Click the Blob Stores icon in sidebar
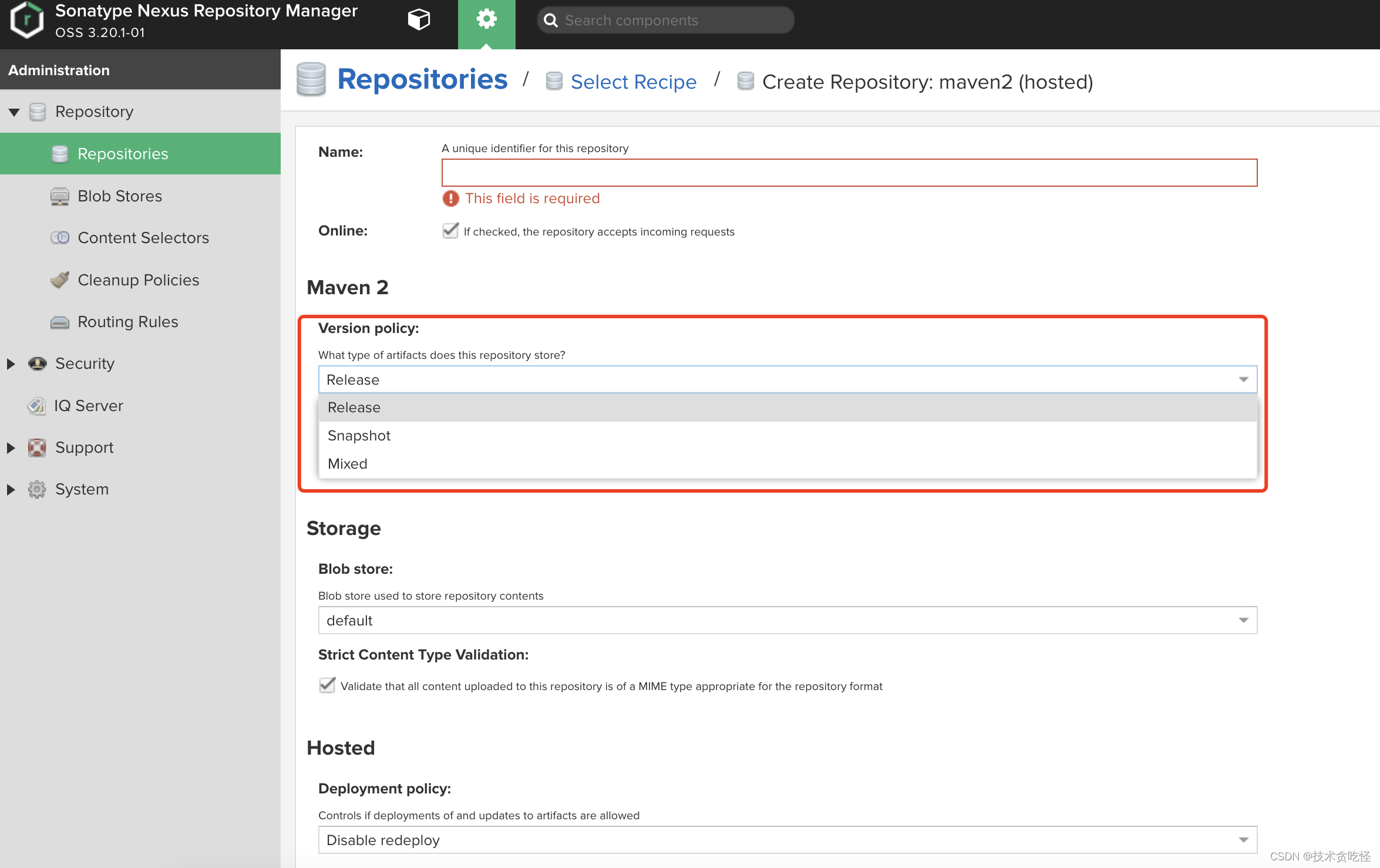The image size is (1380, 868). 59,195
